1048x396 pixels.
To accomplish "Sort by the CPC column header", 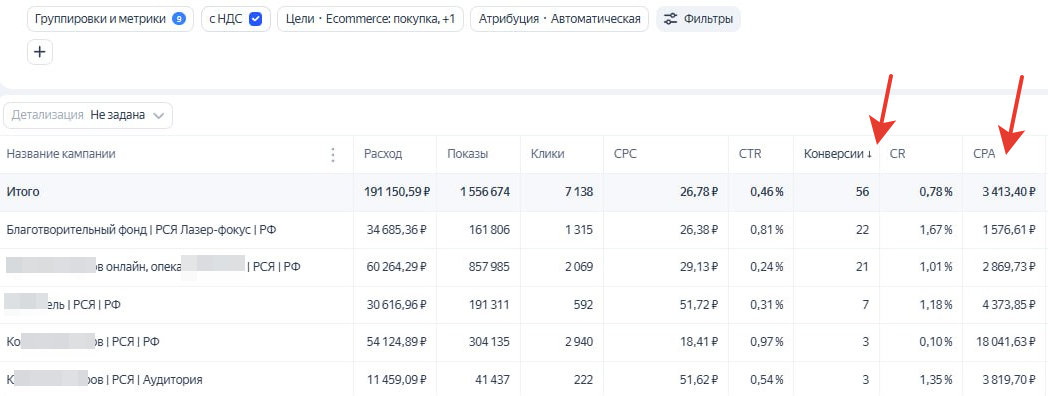I will pyautogui.click(x=625, y=154).
